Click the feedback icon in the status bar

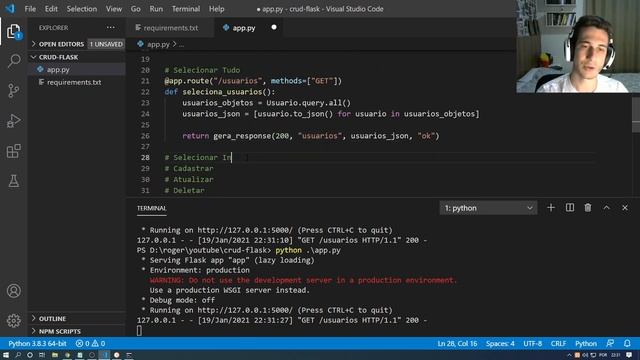pos(610,343)
